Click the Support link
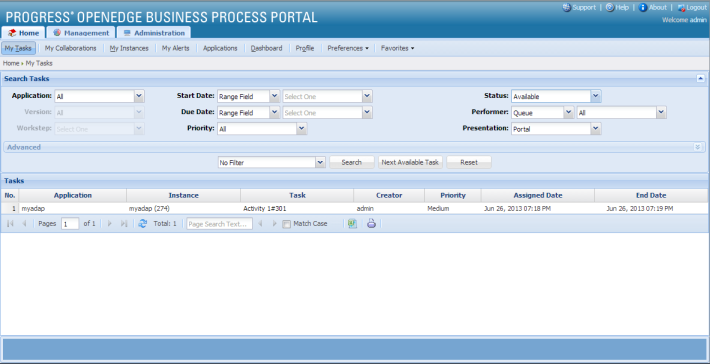The image size is (710, 364). pyautogui.click(x=584, y=8)
